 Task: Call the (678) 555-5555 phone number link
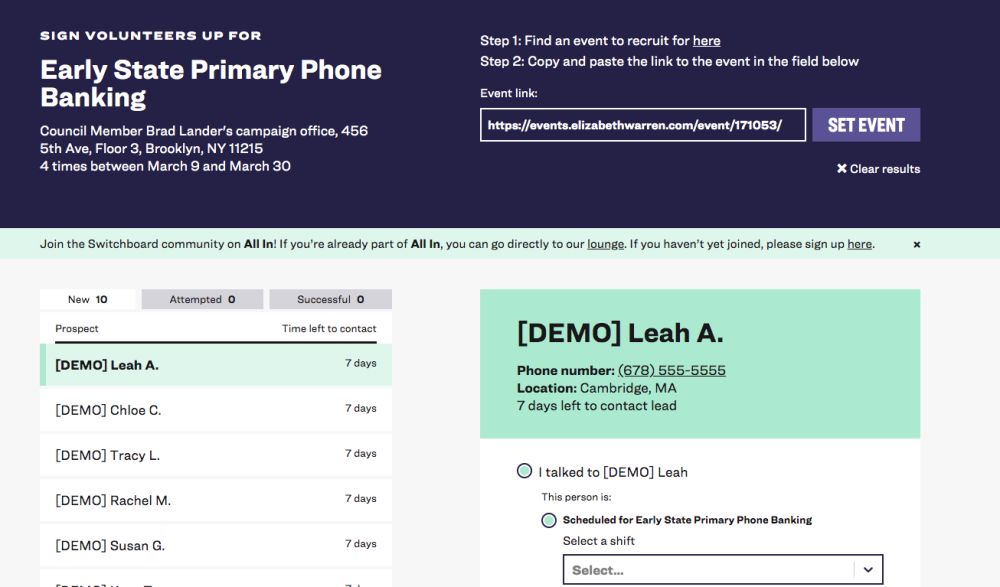click(671, 370)
